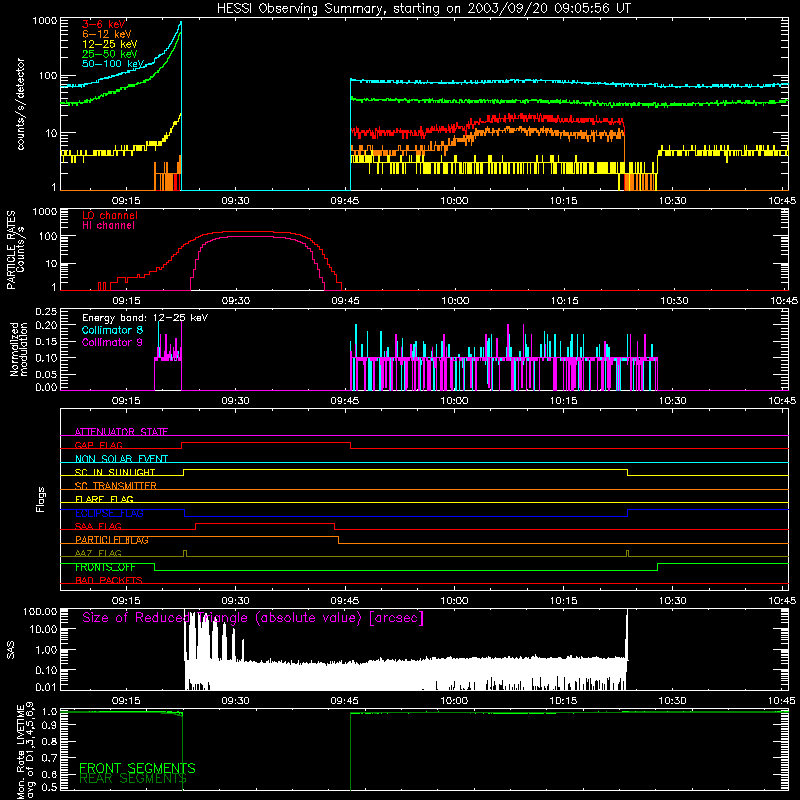The height and width of the screenshot is (800, 800).
Task: Click the HESSI Observing Summary title text
Action: coord(423,9)
